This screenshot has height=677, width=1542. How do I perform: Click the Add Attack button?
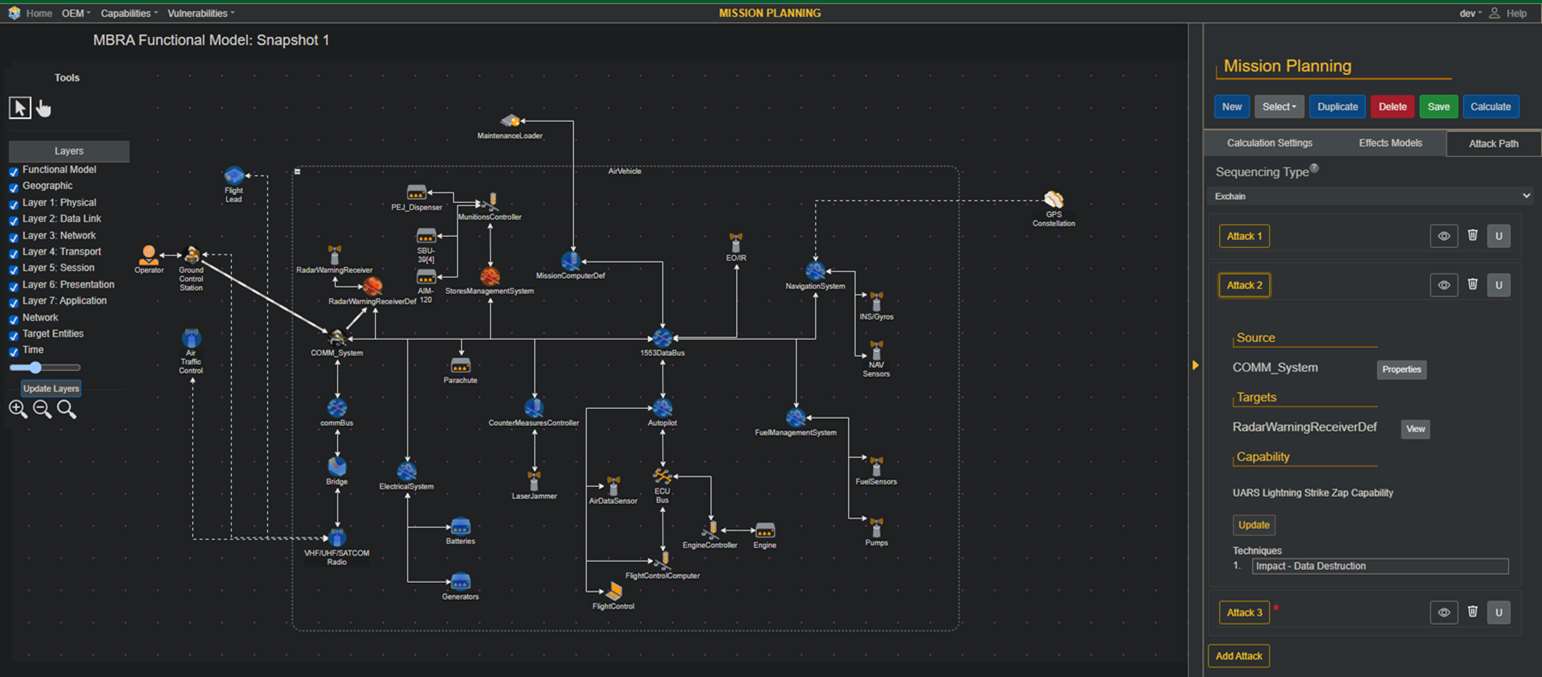point(1238,656)
